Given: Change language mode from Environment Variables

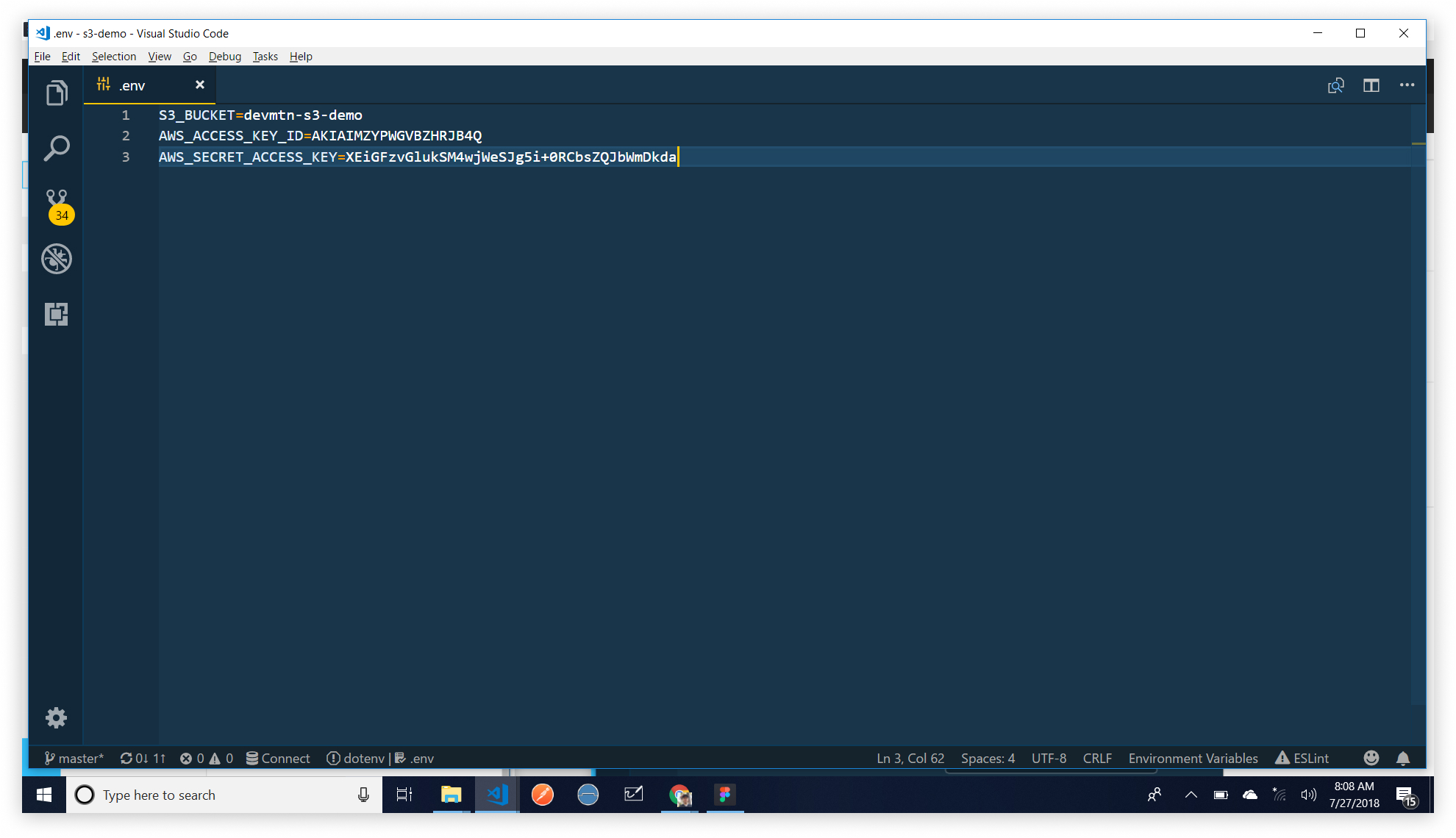Looking at the screenshot, I should pyautogui.click(x=1193, y=758).
